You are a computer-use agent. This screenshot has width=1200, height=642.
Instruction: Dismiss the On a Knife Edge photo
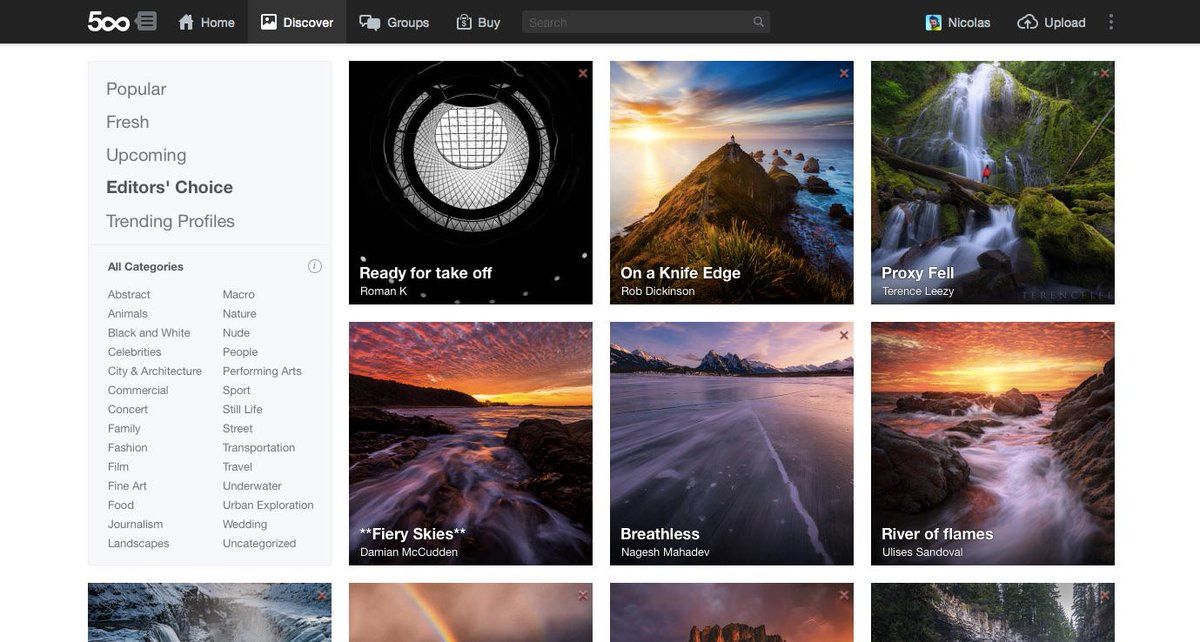844,73
